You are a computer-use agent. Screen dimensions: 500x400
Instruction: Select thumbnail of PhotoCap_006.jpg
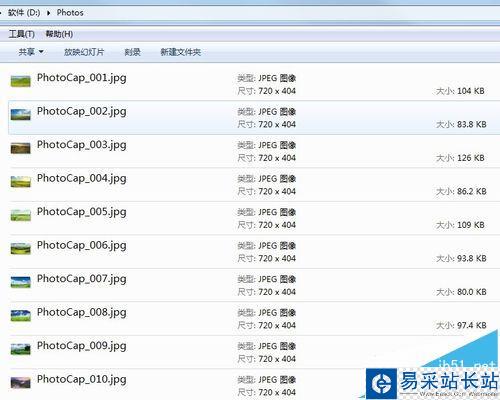point(20,248)
